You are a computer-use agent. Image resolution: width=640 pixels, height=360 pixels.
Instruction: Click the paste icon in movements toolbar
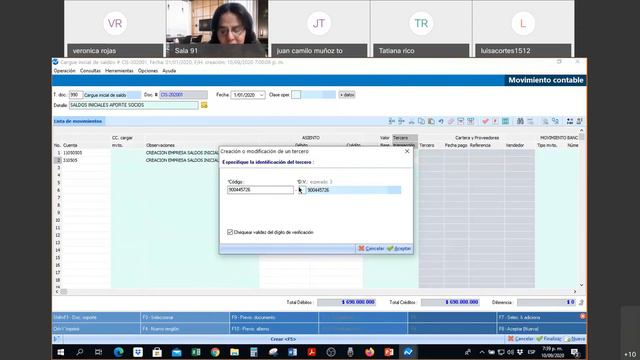431,121
